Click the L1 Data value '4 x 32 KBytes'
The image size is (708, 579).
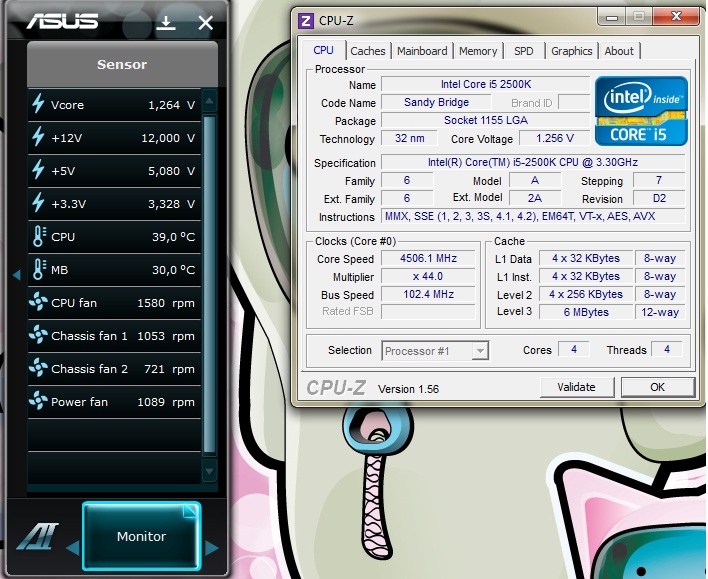click(586, 258)
